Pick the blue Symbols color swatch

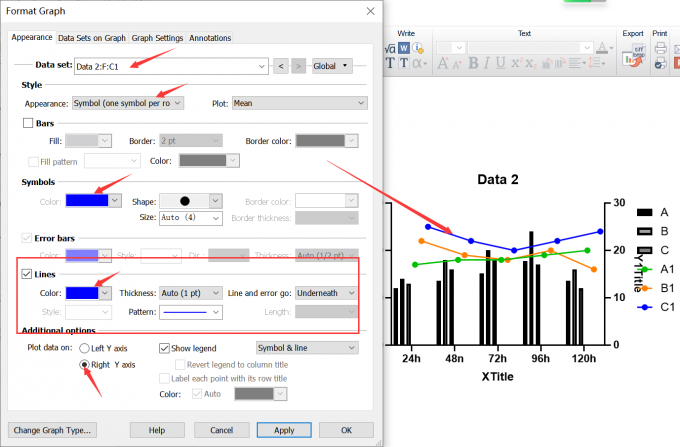tap(88, 201)
